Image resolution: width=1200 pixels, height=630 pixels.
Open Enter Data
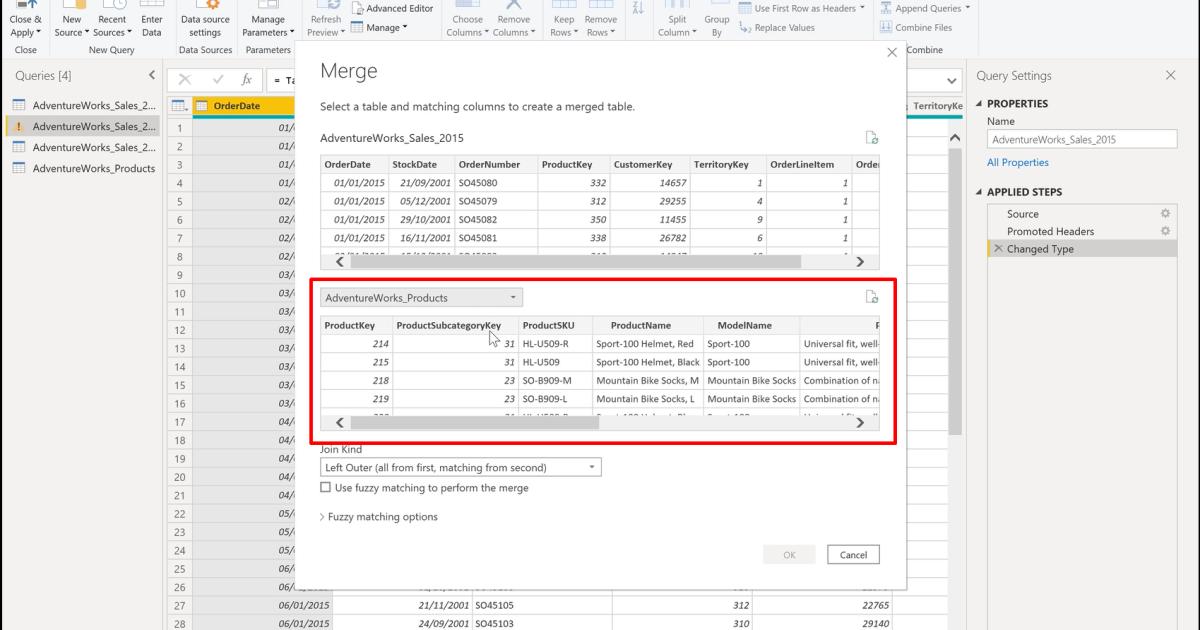151,18
